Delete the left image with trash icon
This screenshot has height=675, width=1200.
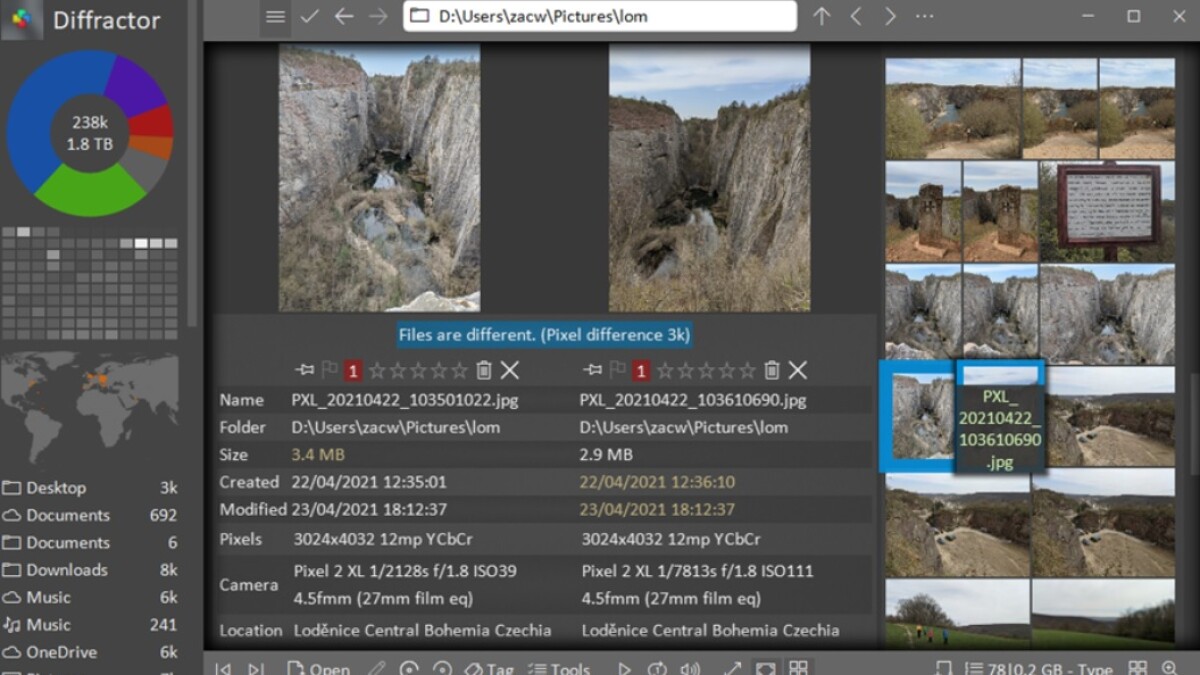(x=484, y=371)
